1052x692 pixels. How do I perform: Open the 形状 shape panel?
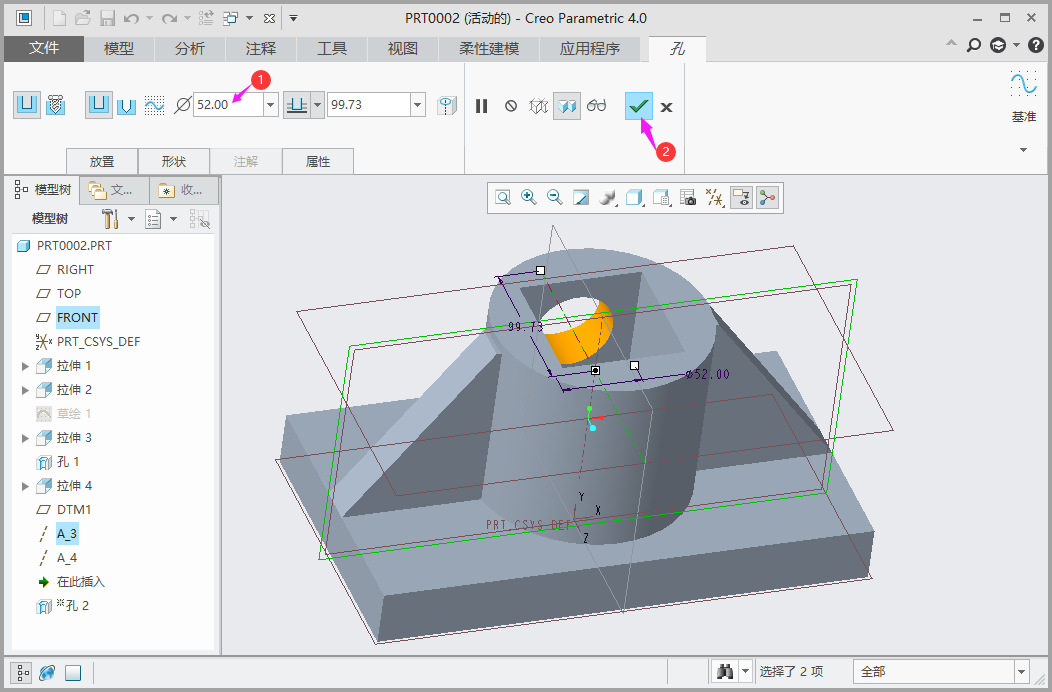click(173, 161)
